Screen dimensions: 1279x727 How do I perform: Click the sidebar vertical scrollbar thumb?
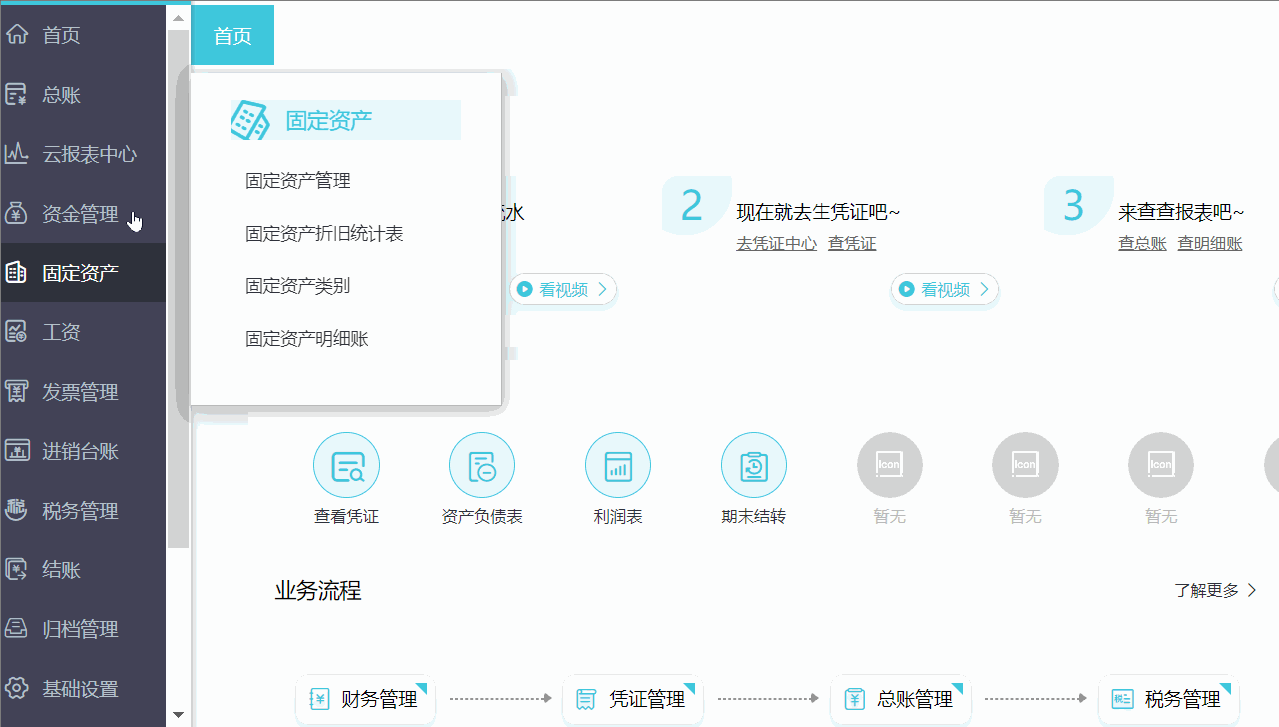tap(178, 289)
